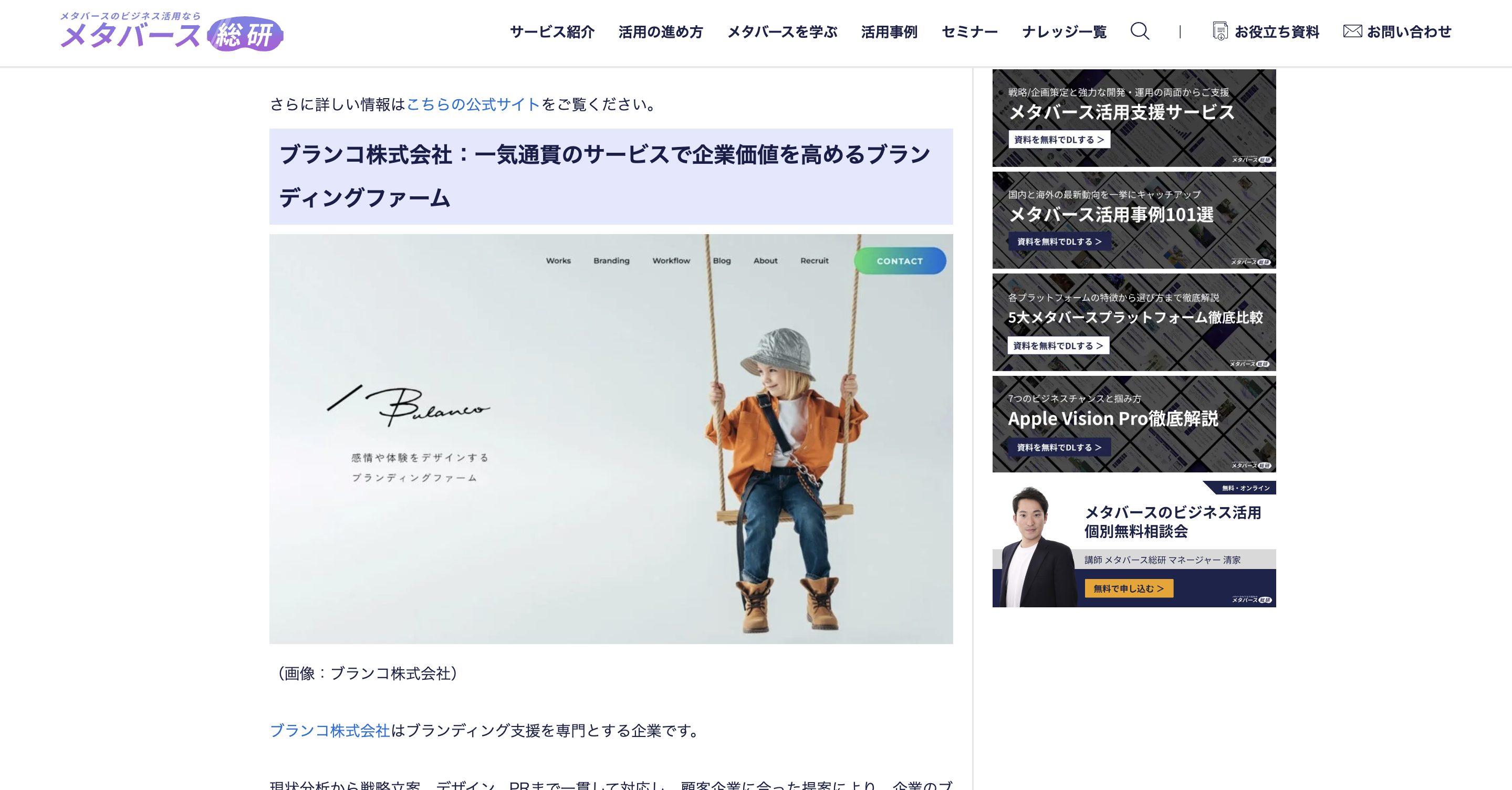The image size is (1512, 790).
Task: Open the ナレッジ一覧 menu item
Action: pos(1063,31)
